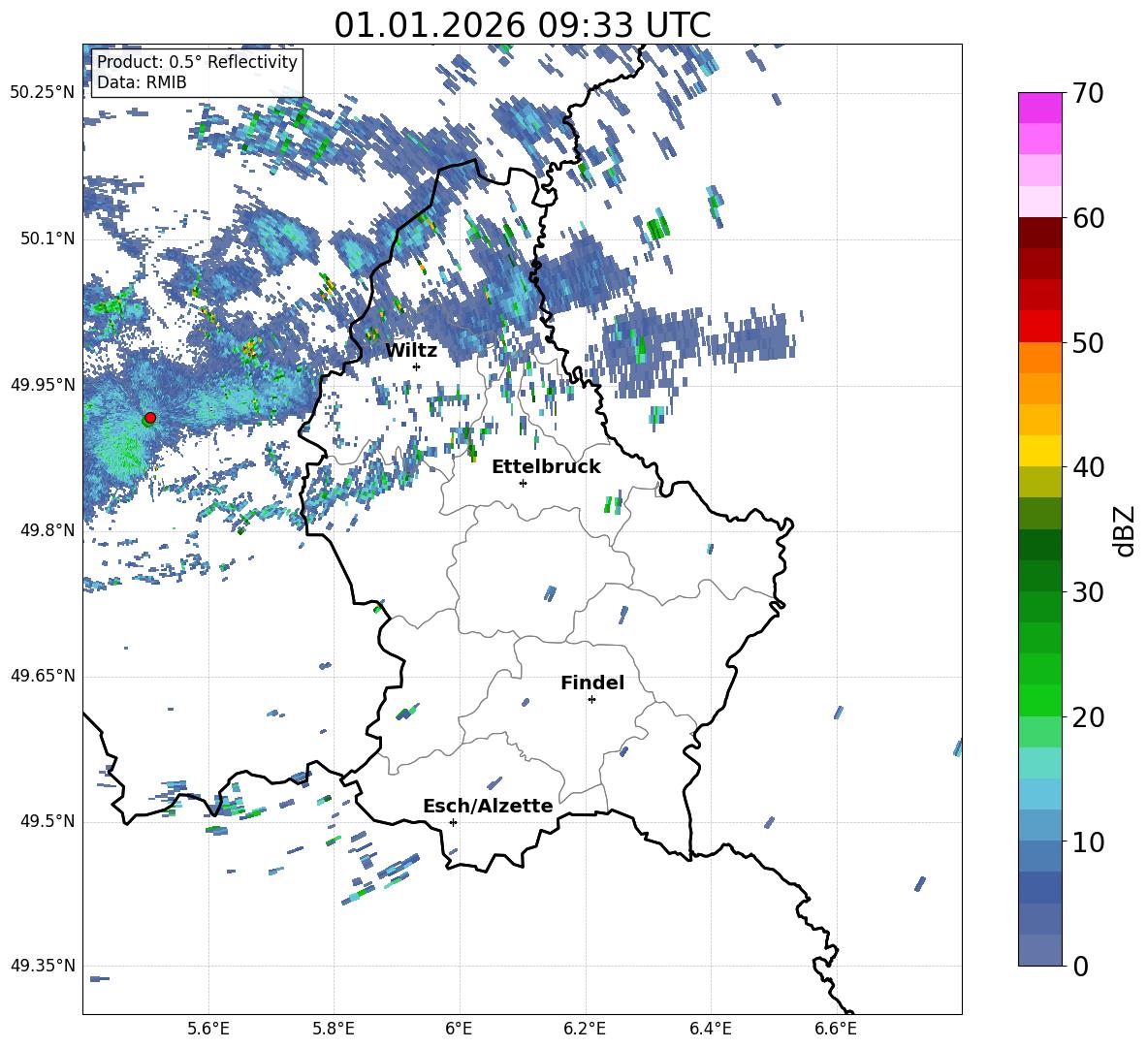Image resolution: width=1148 pixels, height=1048 pixels.
Task: Click the colorbar tick label 50
Action: point(1088,343)
